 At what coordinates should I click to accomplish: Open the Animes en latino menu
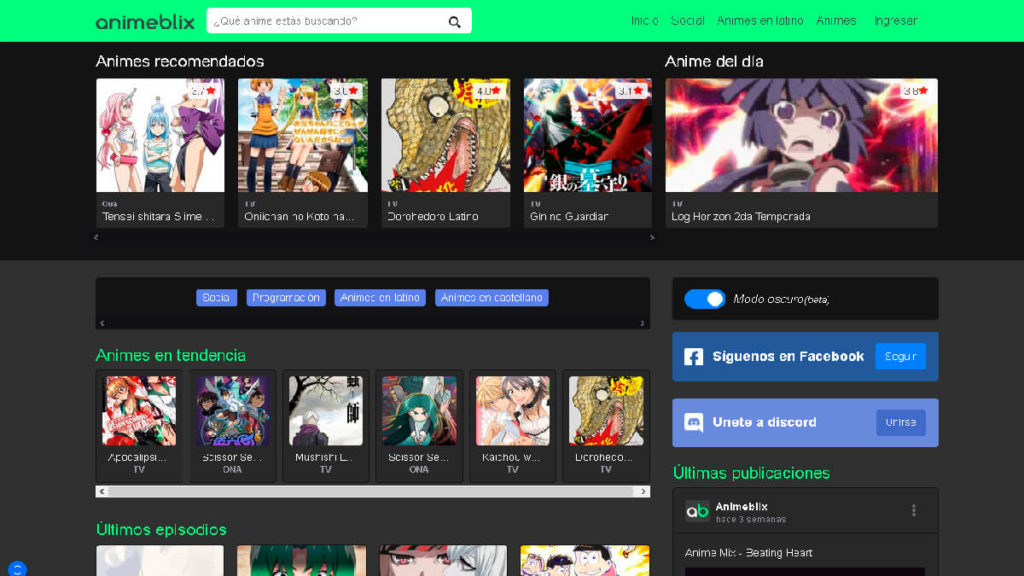[760, 21]
